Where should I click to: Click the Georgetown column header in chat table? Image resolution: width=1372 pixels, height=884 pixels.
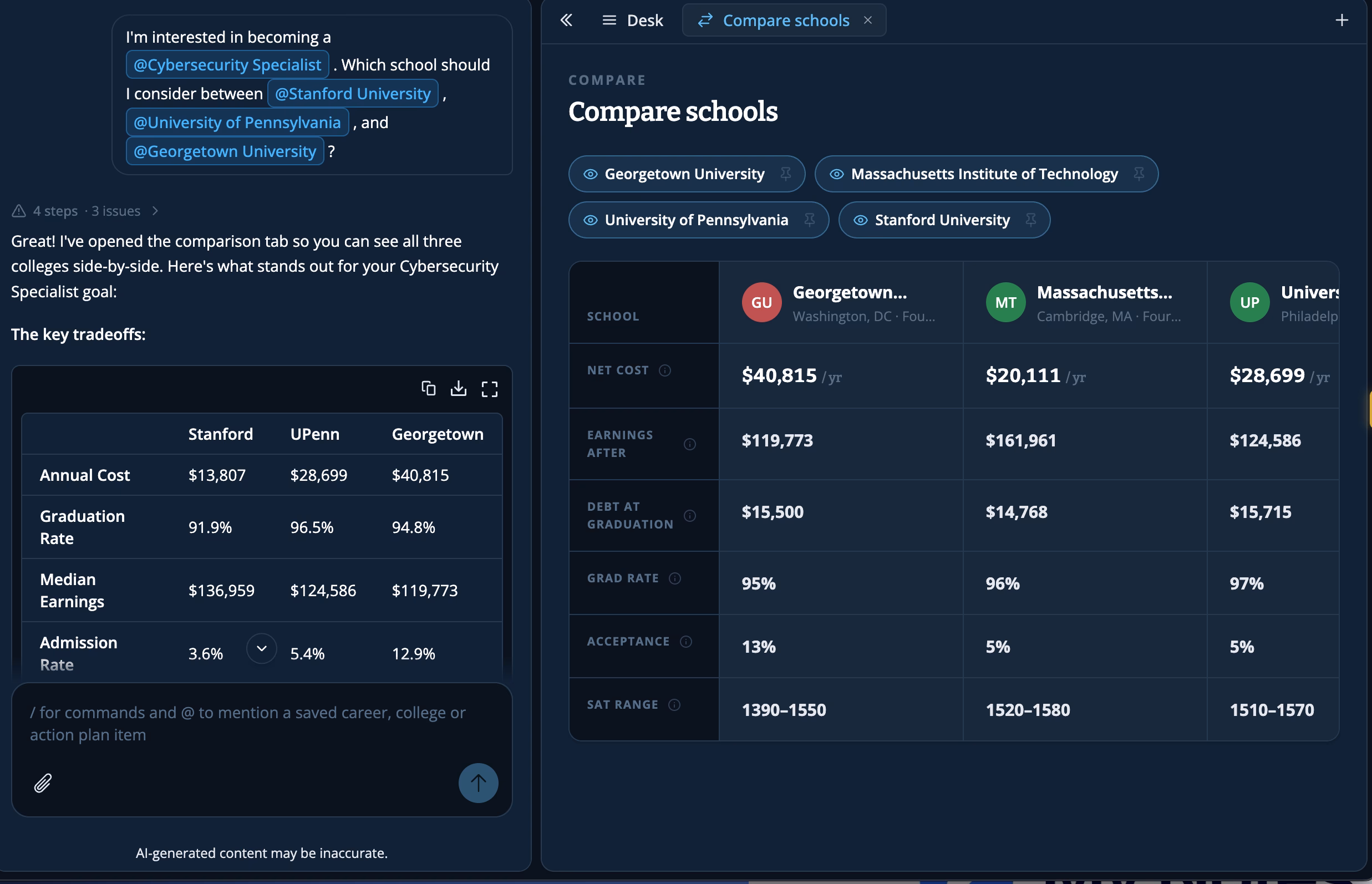437,435
